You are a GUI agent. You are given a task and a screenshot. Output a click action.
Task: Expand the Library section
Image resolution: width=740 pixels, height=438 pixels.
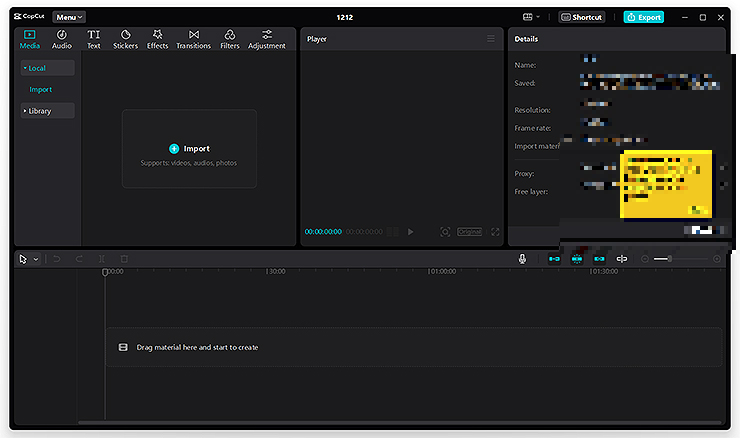pyautogui.click(x=47, y=111)
